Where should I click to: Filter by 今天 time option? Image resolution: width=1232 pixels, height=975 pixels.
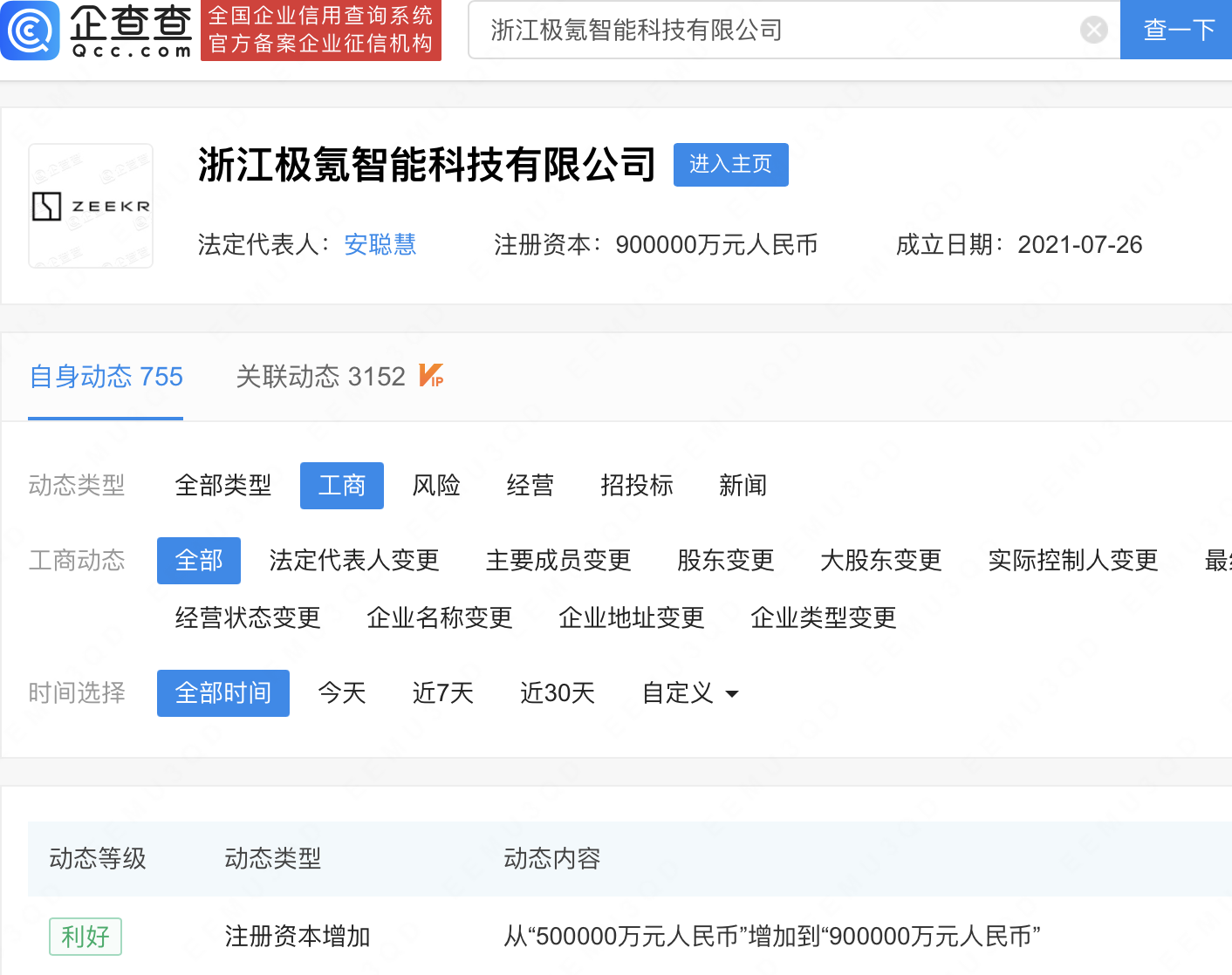[x=341, y=693]
